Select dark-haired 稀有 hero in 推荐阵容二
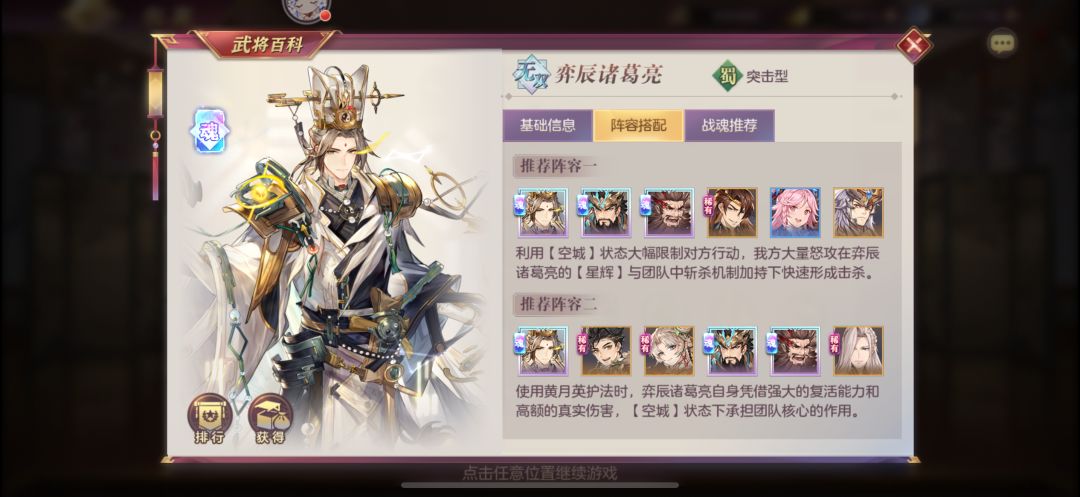 605,351
